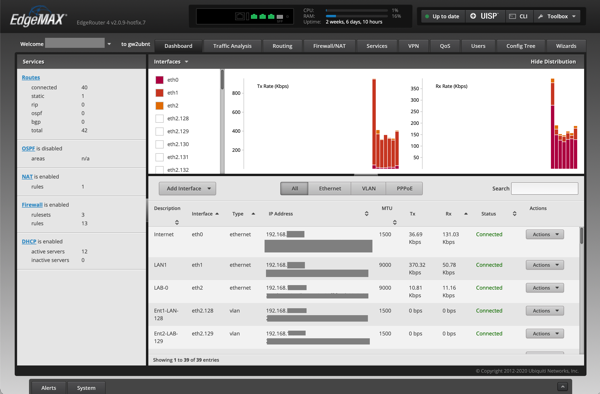
Task: Open the Add Interface dropdown
Action: [x=188, y=189]
